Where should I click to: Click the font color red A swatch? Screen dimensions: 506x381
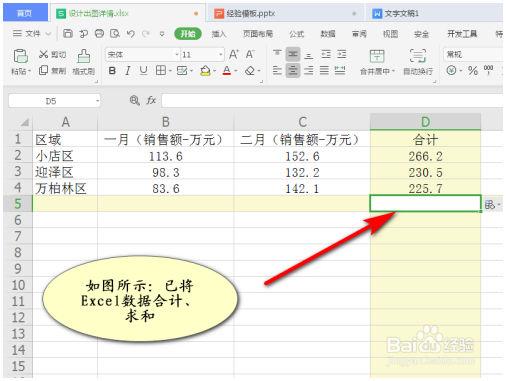[x=227, y=71]
